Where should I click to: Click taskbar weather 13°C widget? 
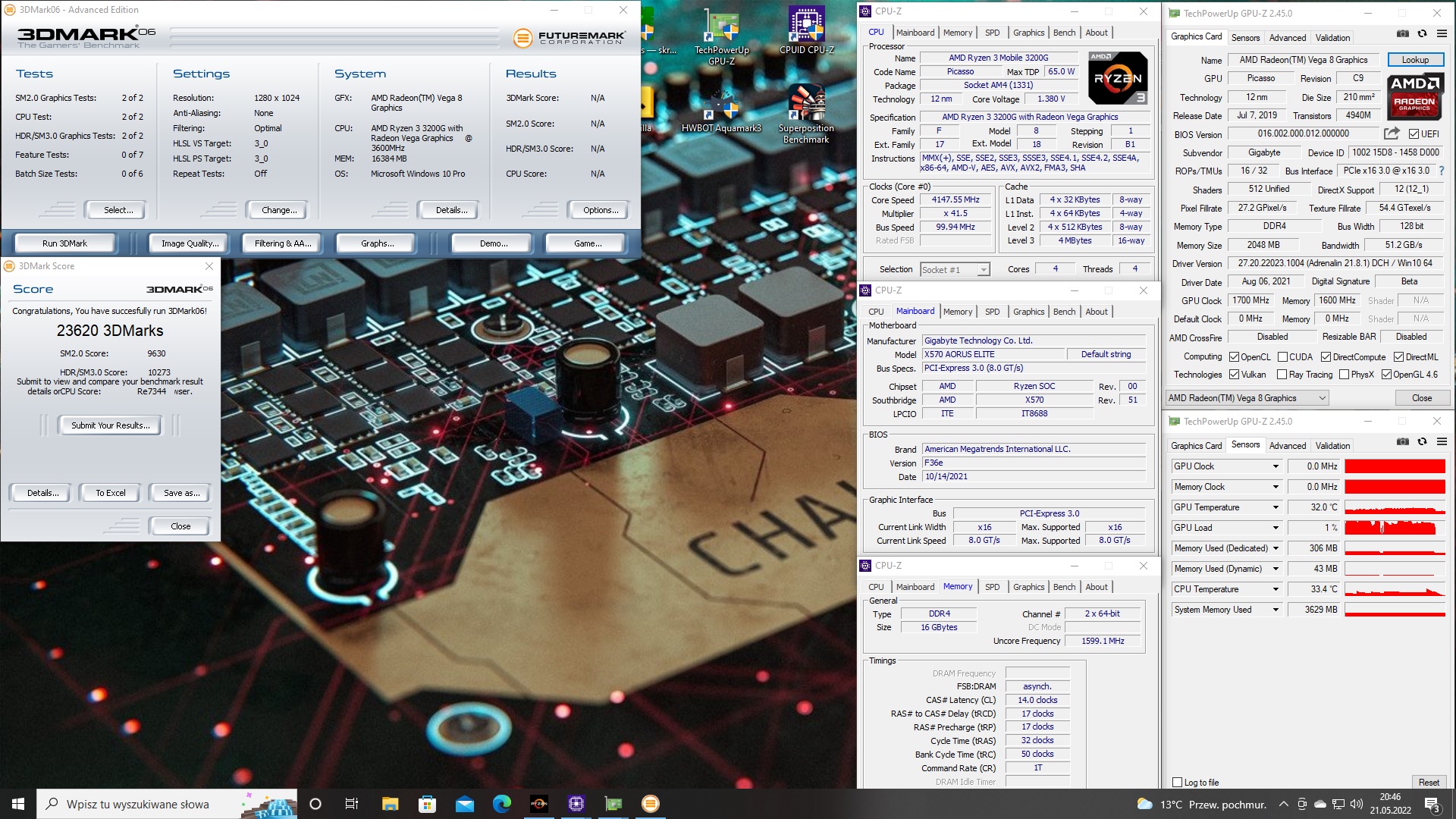[1201, 804]
